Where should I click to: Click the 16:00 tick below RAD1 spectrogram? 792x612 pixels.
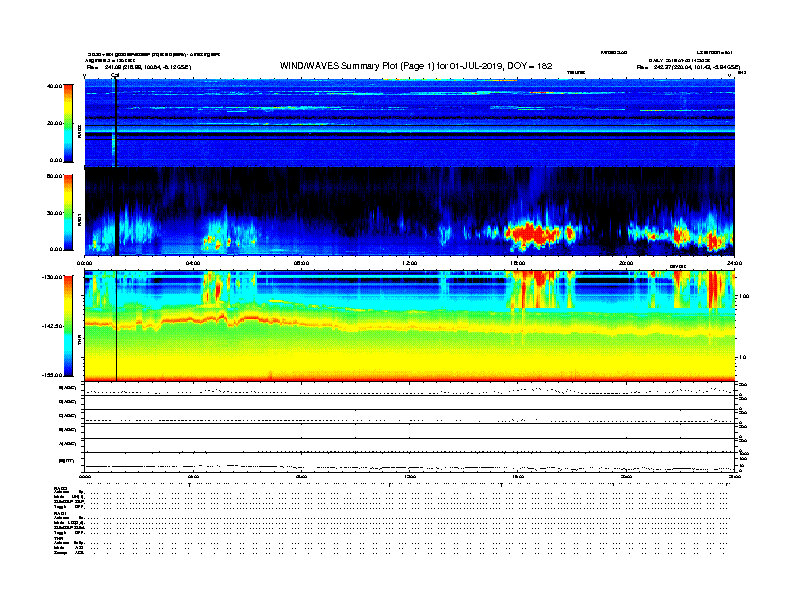coord(518,263)
